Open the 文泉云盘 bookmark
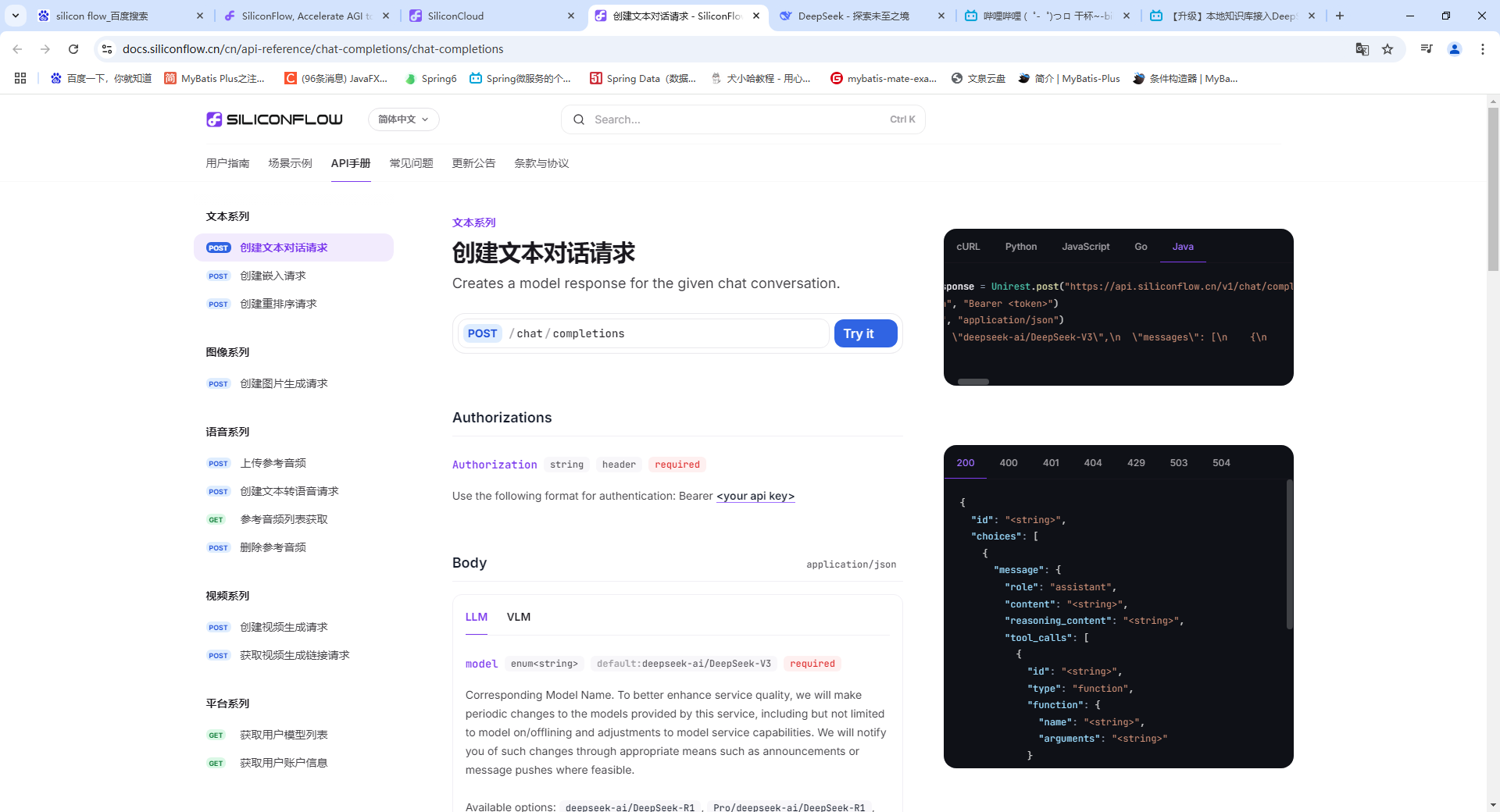1500x812 pixels. click(x=978, y=78)
